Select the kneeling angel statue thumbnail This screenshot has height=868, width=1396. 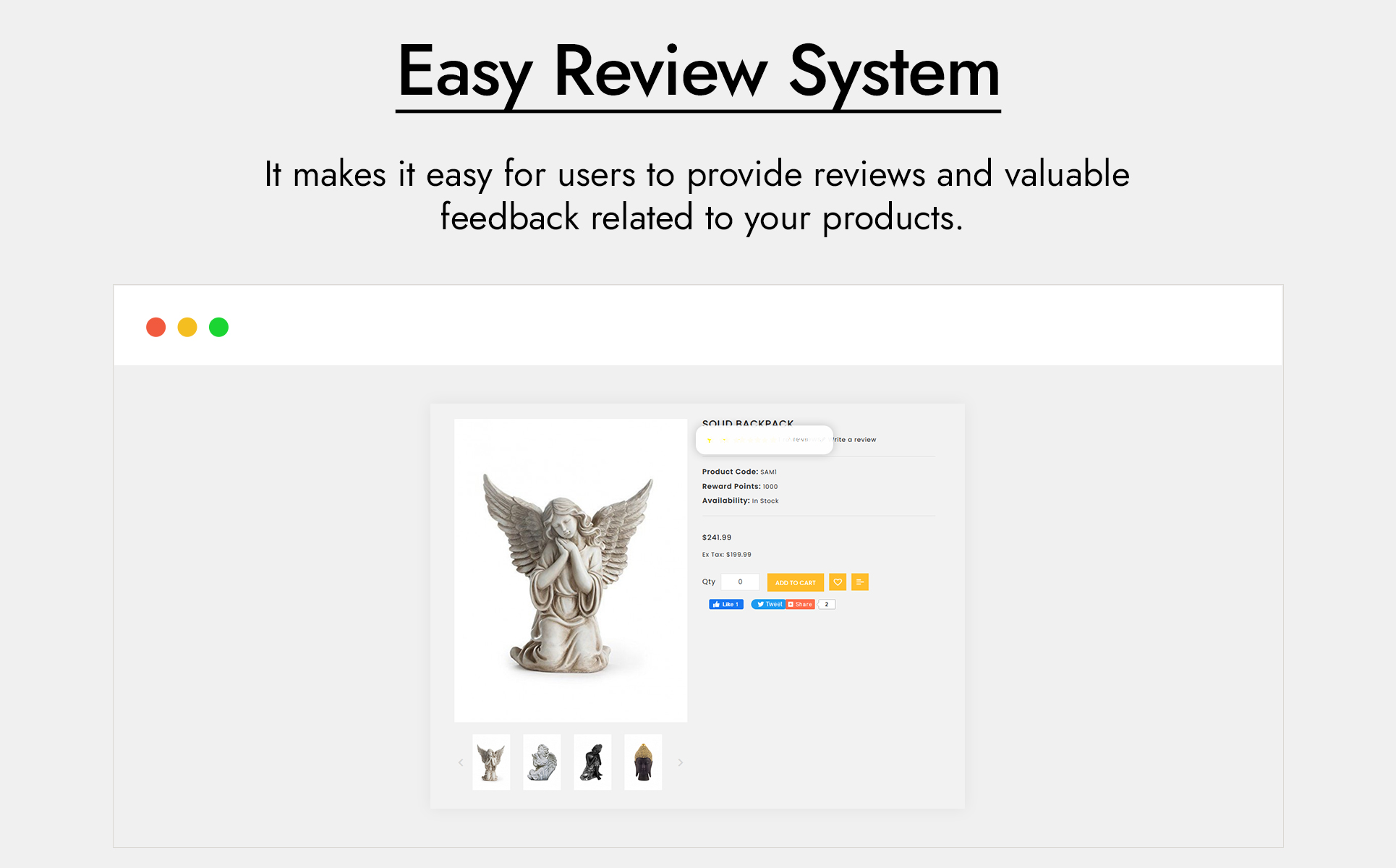tap(491, 762)
